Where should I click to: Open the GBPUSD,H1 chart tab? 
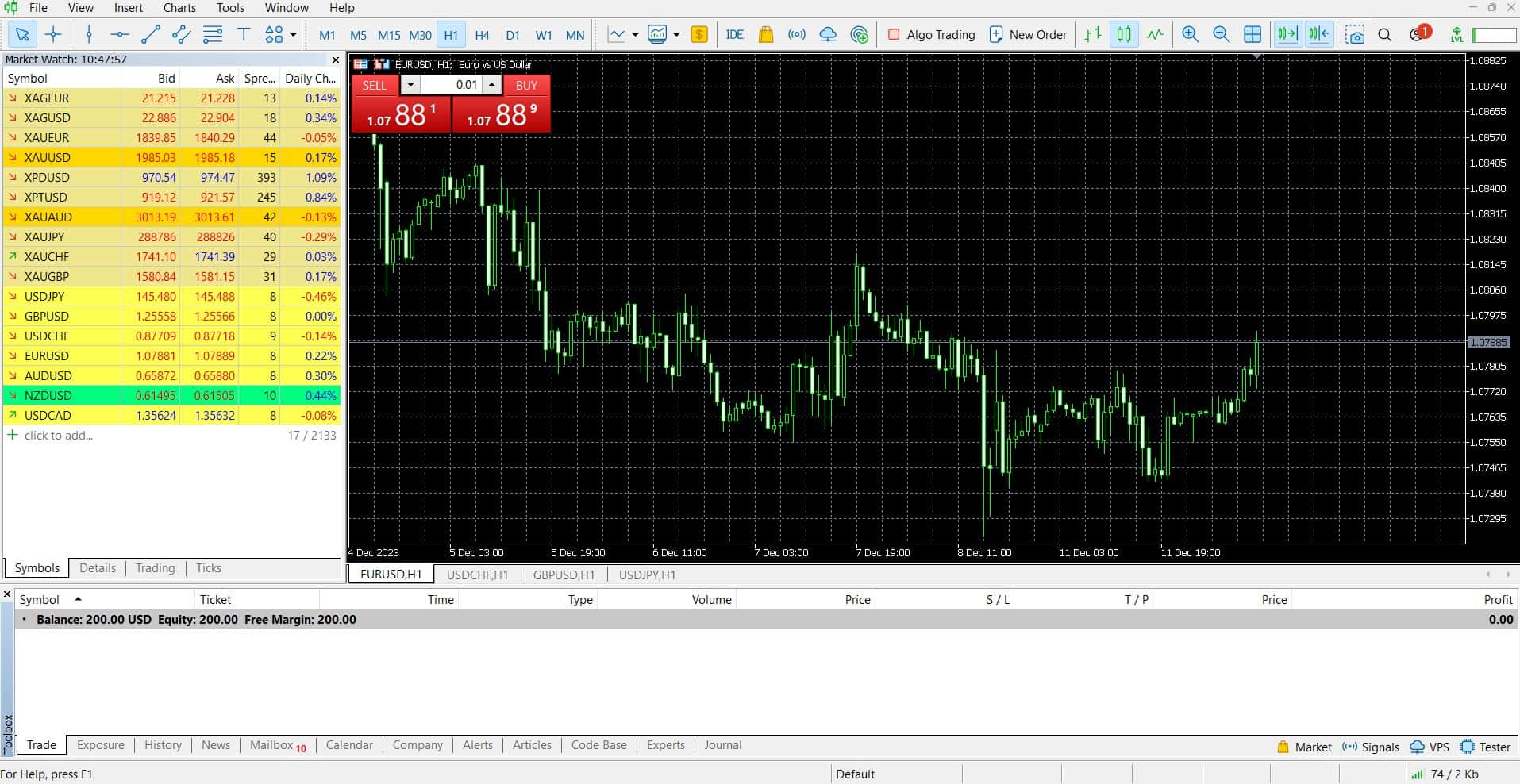(x=564, y=575)
